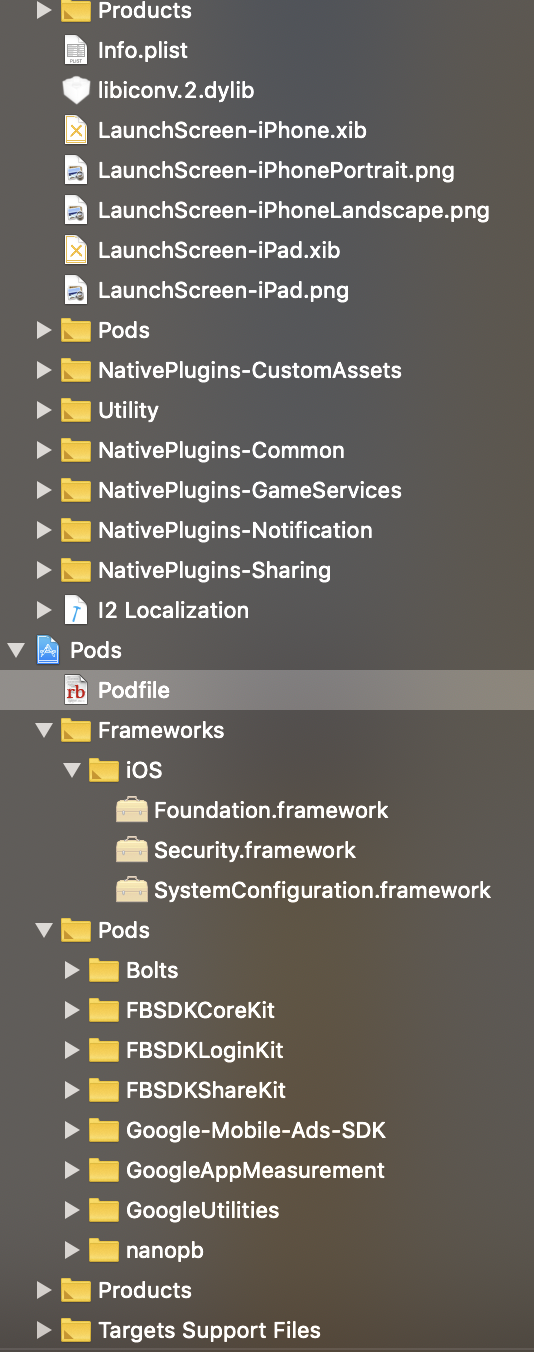Expand the Bolts pod folder
Viewport: 534px width, 1352px height.
71,970
